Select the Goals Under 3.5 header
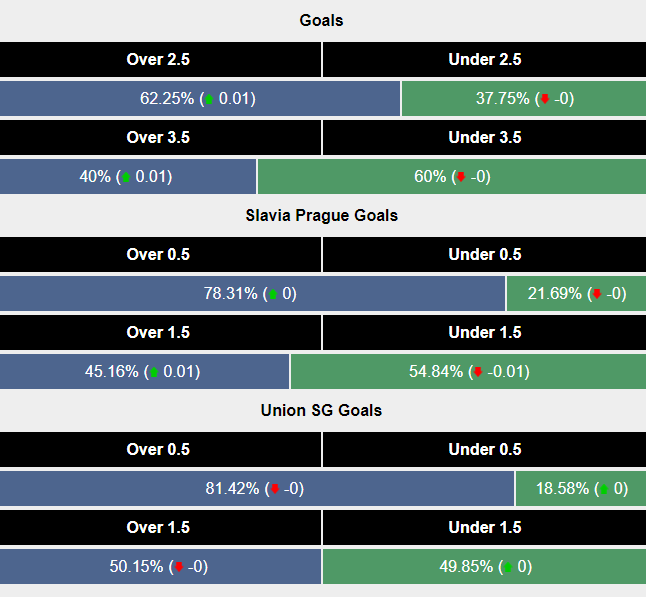Screen dimensions: 646x597 (484, 138)
